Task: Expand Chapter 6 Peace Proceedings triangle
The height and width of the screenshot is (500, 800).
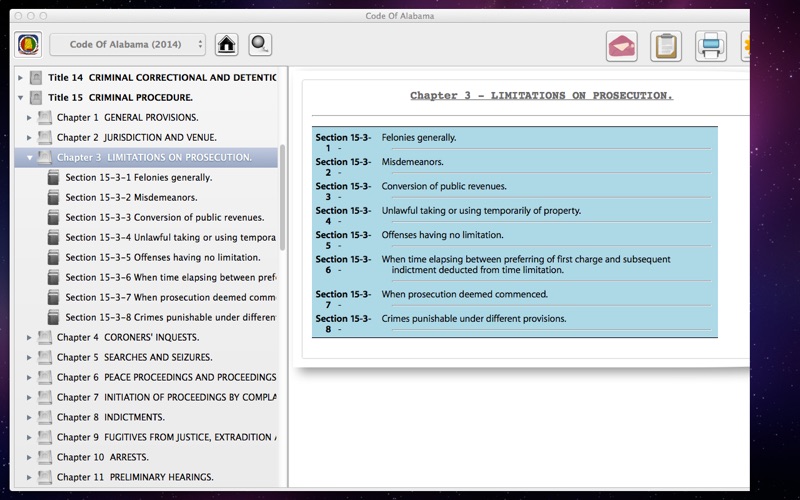Action: [x=29, y=377]
